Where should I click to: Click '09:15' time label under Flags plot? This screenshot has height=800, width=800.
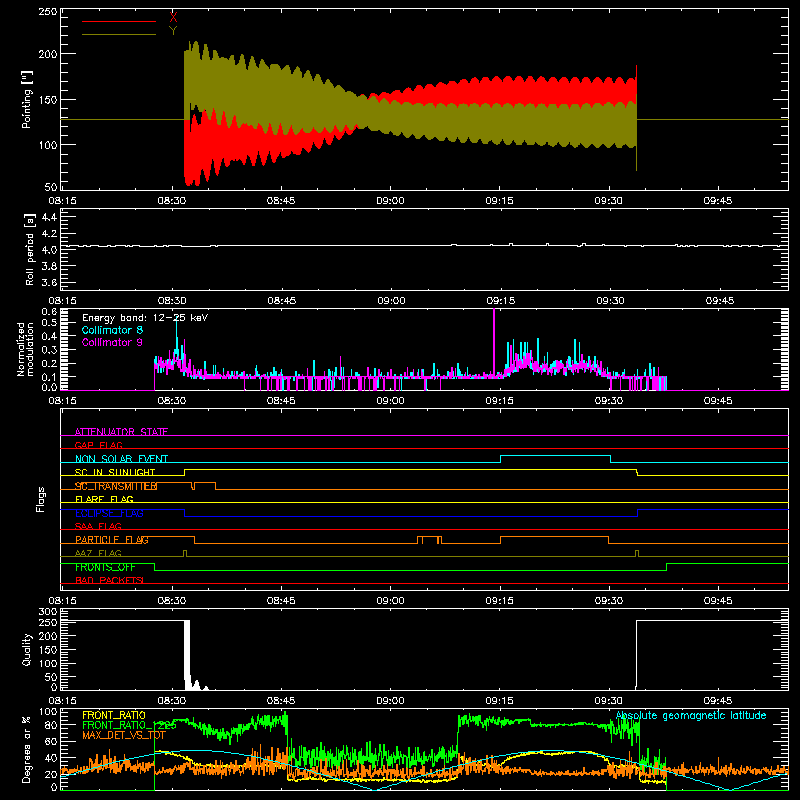(499, 601)
